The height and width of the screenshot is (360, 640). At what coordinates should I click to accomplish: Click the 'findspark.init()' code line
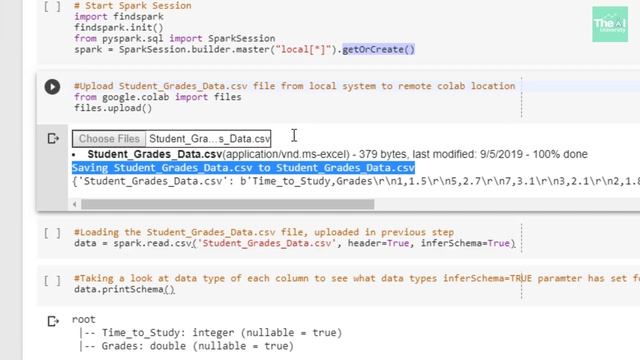point(118,28)
